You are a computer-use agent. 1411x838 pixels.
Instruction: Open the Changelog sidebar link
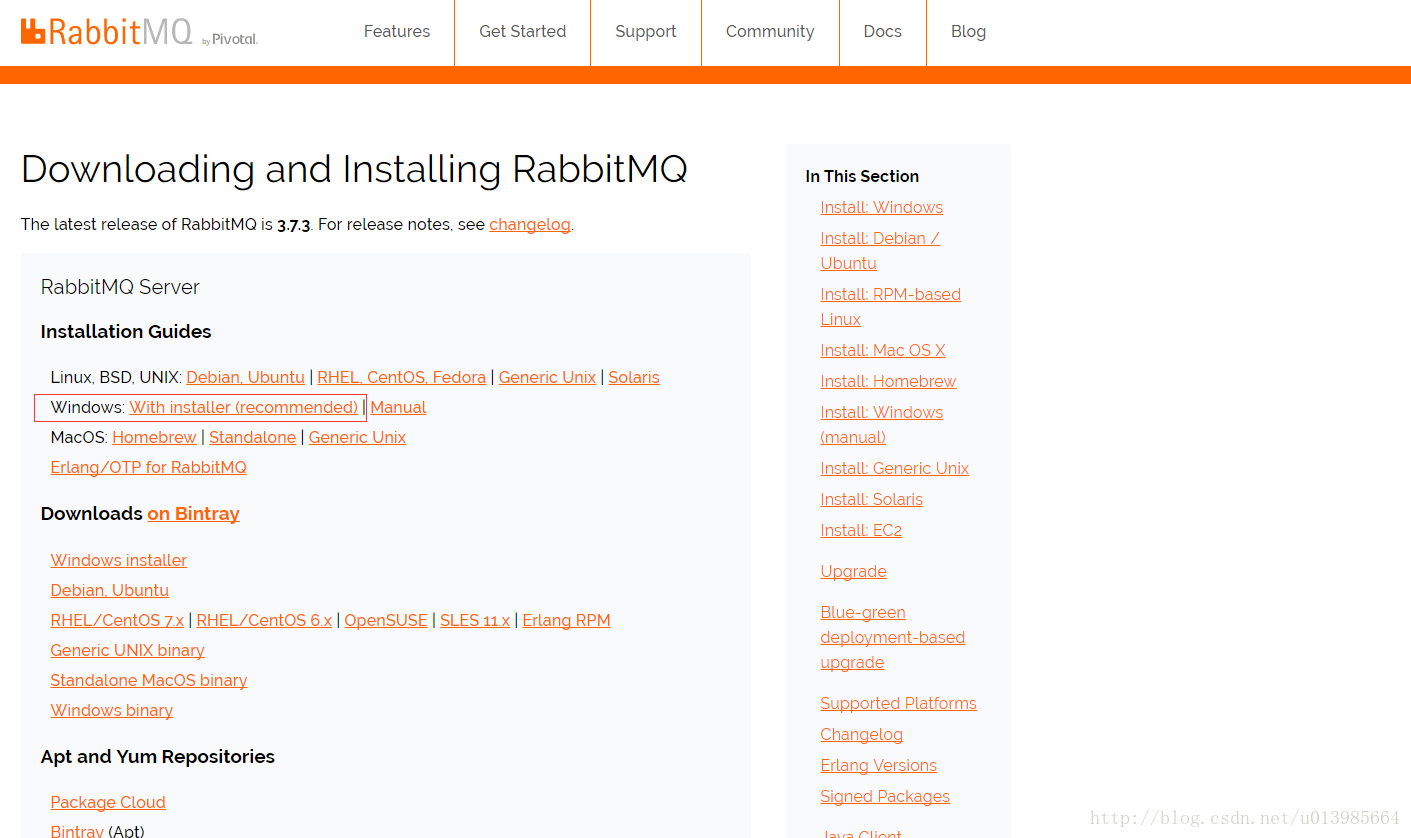pos(861,734)
